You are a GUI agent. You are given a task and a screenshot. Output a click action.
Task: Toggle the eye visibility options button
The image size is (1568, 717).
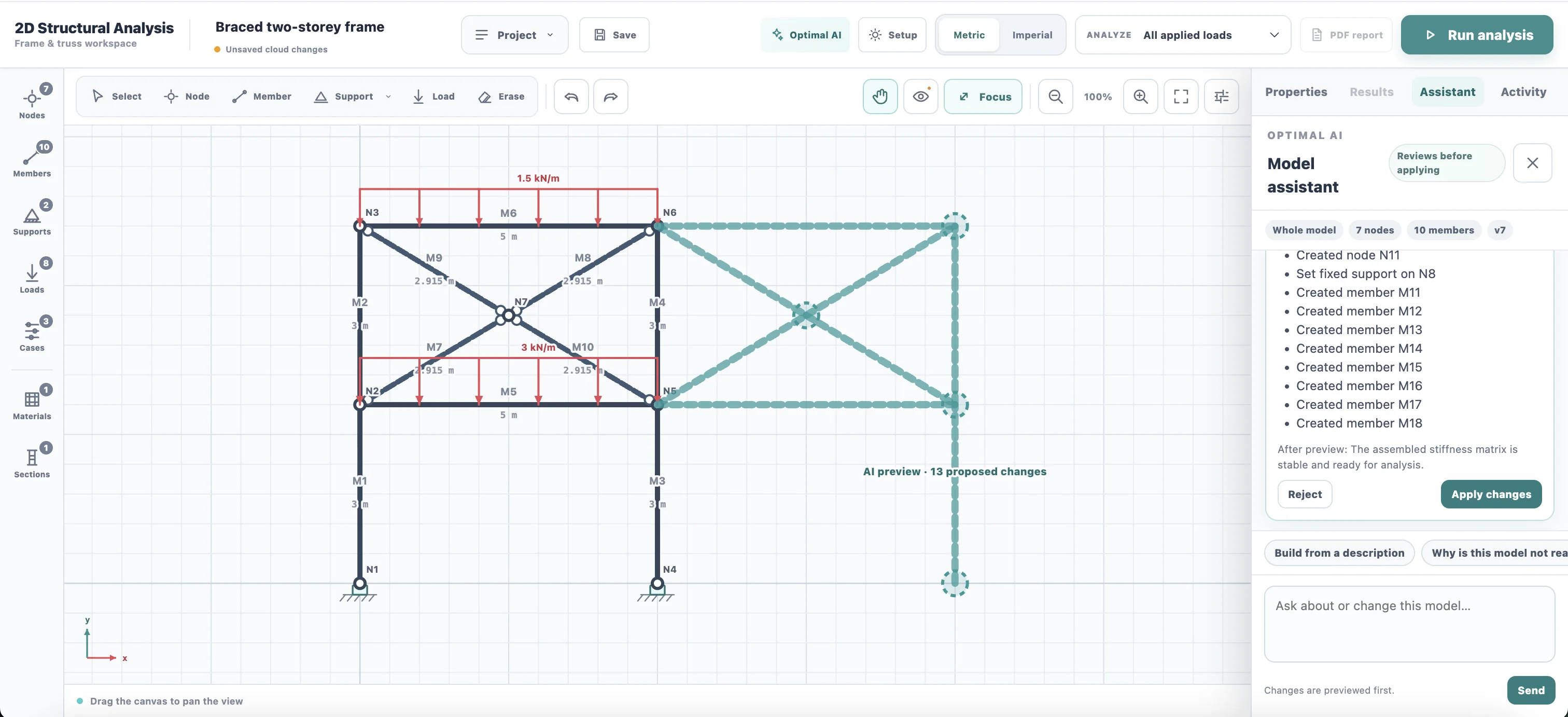click(920, 96)
